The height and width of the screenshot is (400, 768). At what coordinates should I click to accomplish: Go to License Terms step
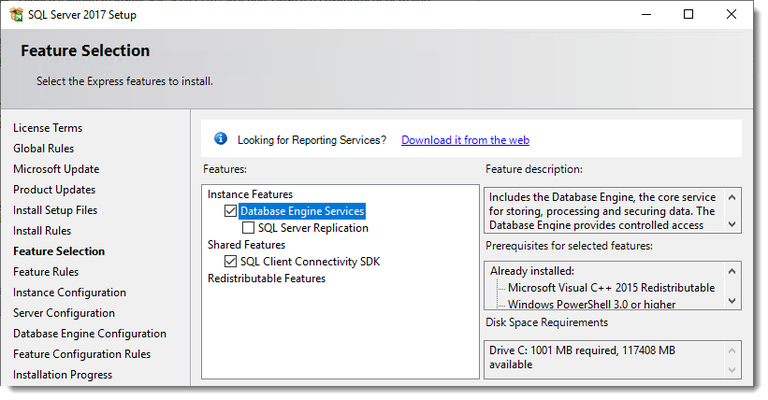[x=48, y=128]
